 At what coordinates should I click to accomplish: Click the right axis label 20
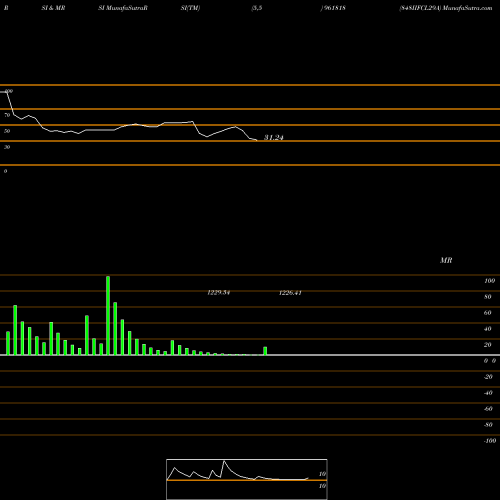488,345
